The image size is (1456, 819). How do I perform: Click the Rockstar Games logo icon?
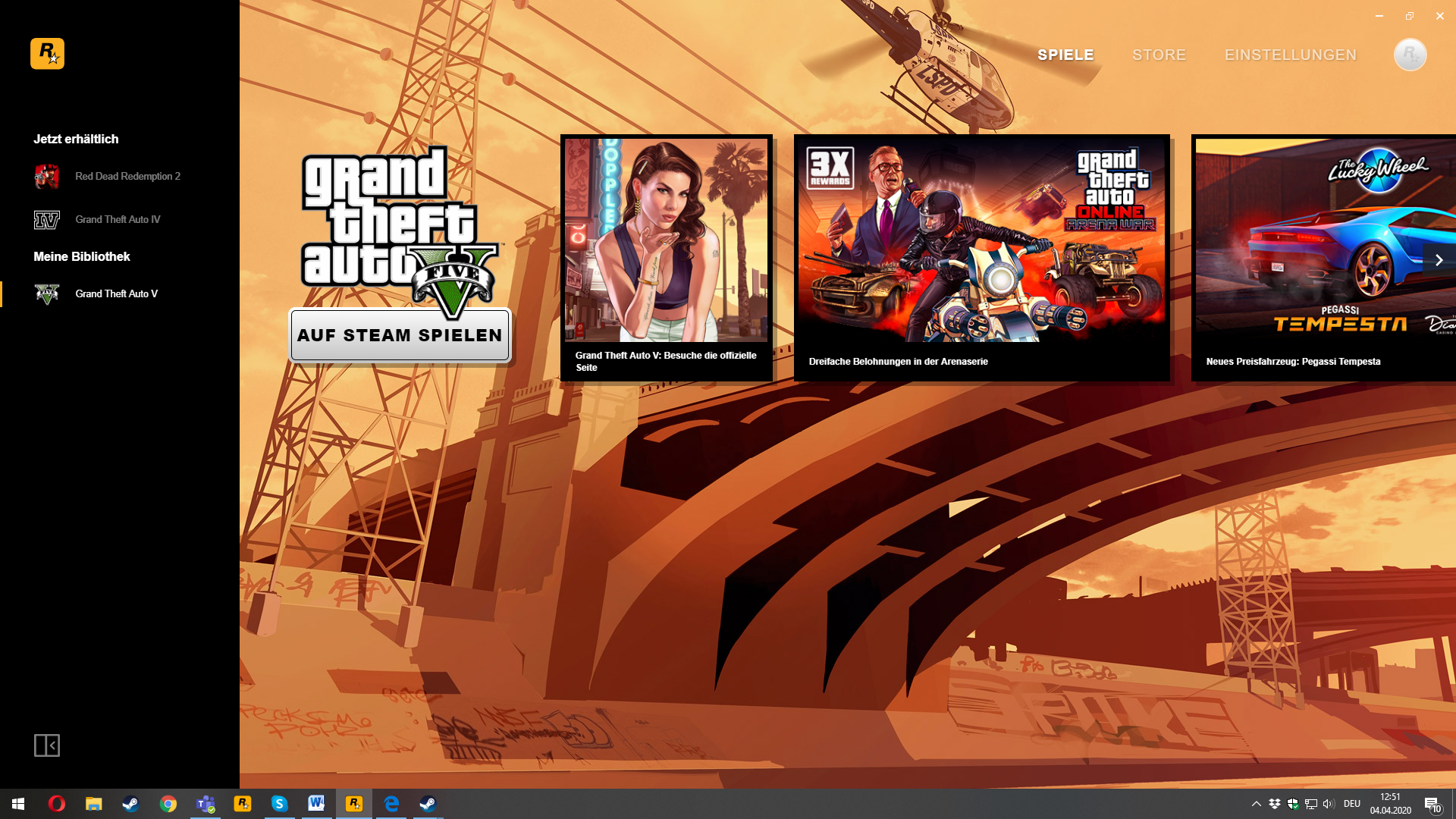click(47, 54)
